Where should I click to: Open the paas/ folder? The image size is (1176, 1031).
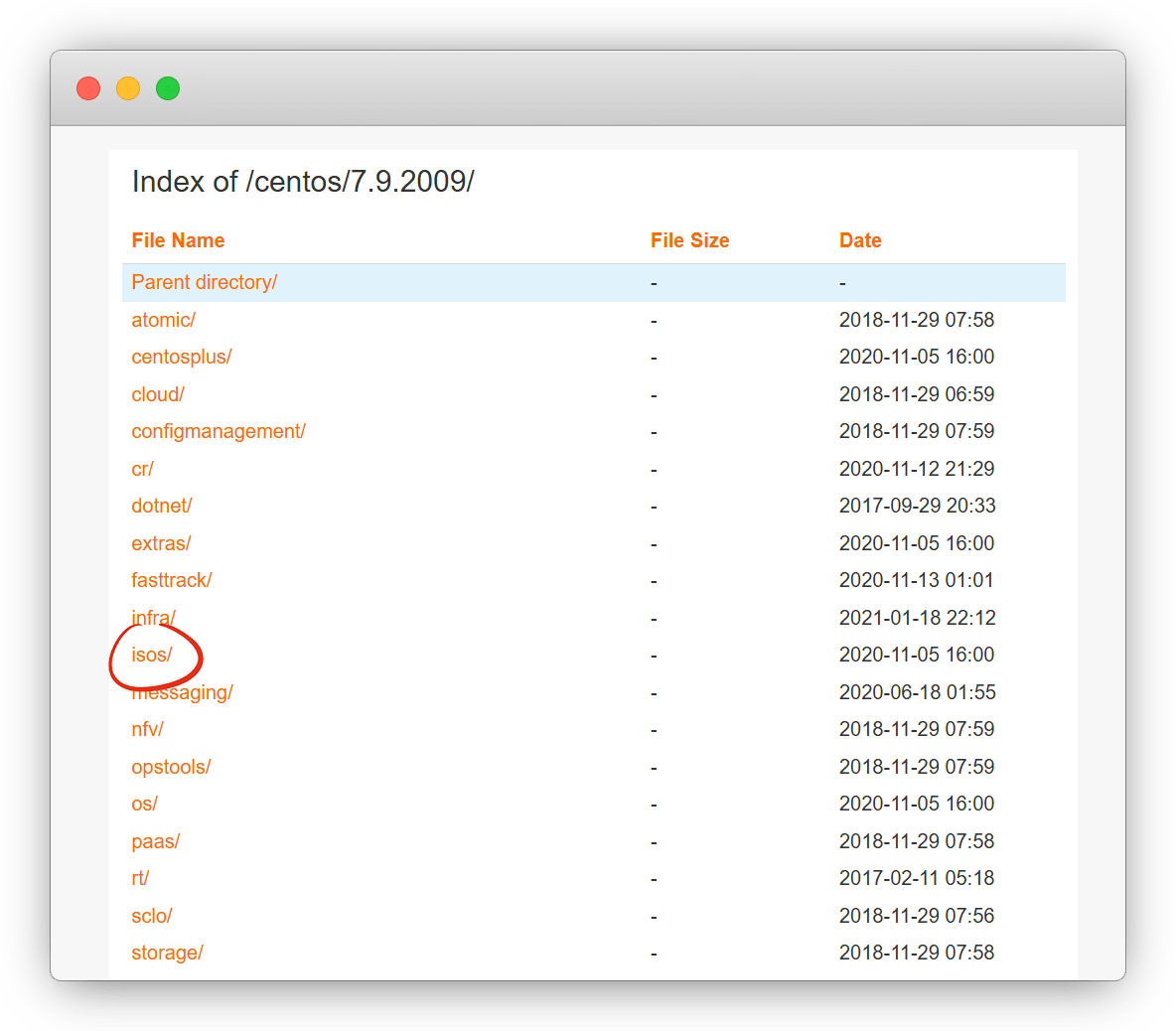pos(155,841)
